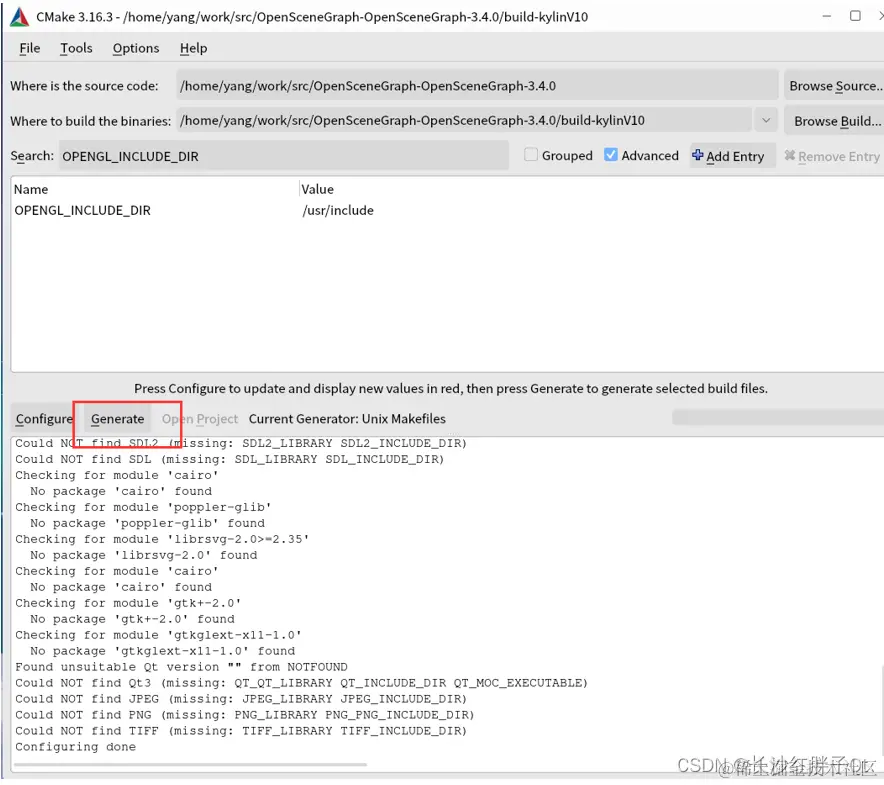Click the Browse Build button
The image size is (884, 785).
(834, 121)
